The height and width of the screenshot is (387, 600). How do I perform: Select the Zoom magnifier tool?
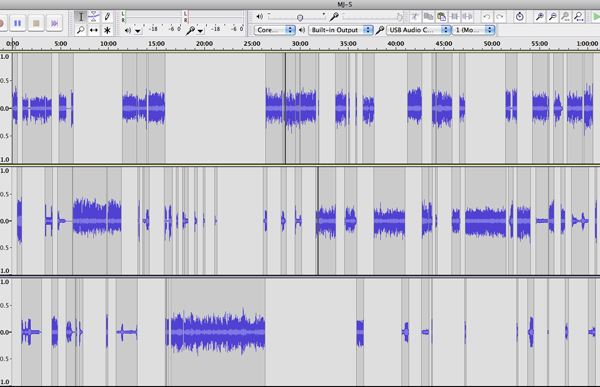coord(81,30)
